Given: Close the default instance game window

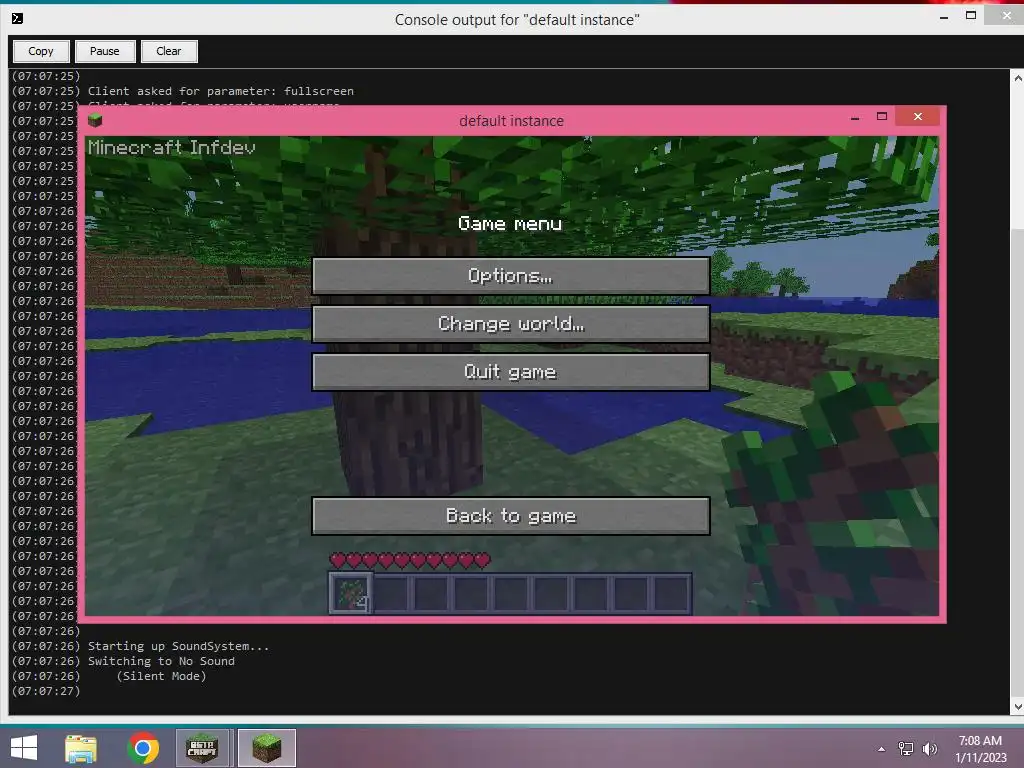Looking at the screenshot, I should (x=918, y=116).
